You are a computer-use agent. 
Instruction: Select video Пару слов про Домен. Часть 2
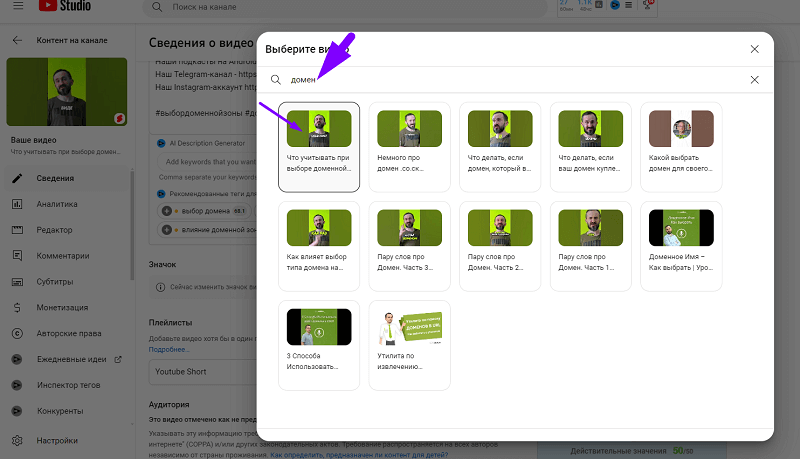coord(500,246)
